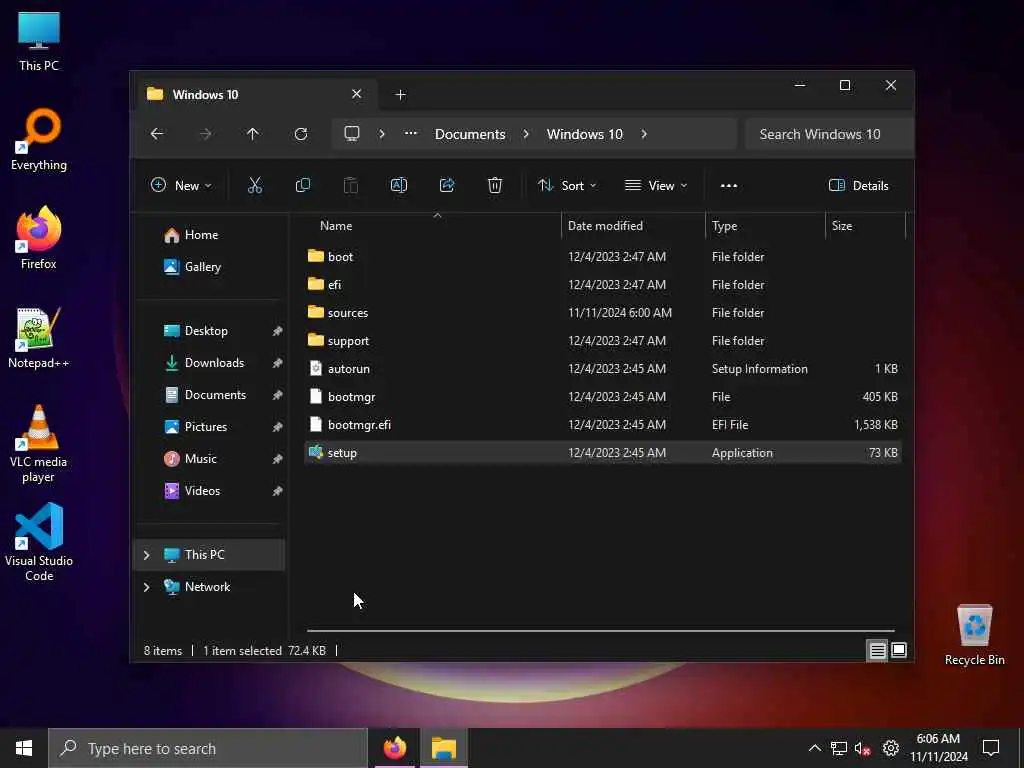Image resolution: width=1024 pixels, height=768 pixels.
Task: Open Firefox desktop shortcut
Action: pyautogui.click(x=39, y=238)
